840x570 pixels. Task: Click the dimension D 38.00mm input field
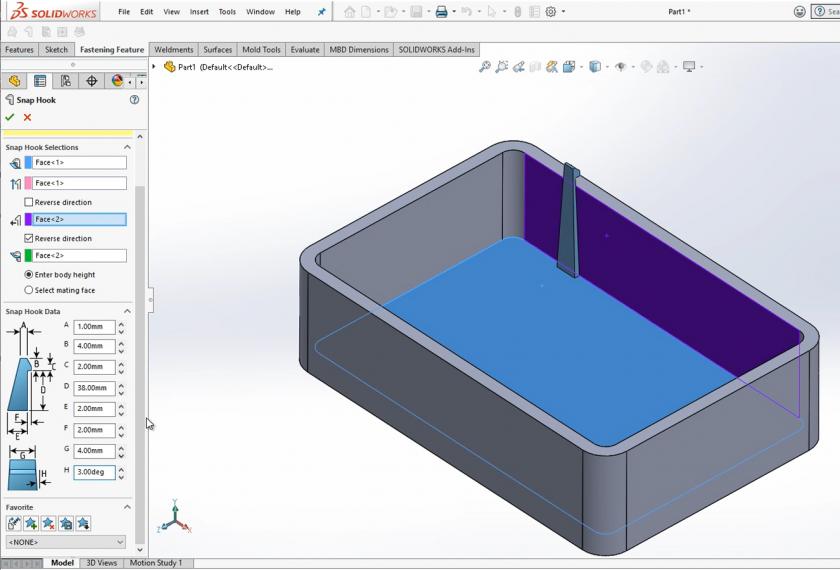coord(94,388)
